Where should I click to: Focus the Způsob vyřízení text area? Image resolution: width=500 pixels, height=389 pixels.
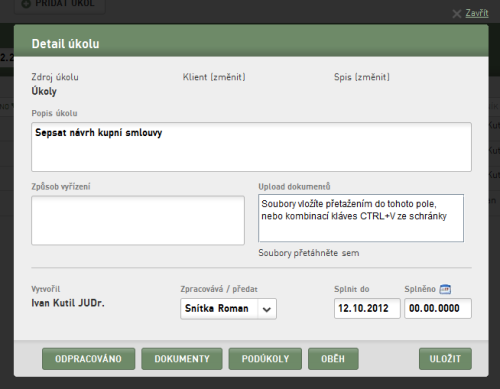[x=138, y=220]
